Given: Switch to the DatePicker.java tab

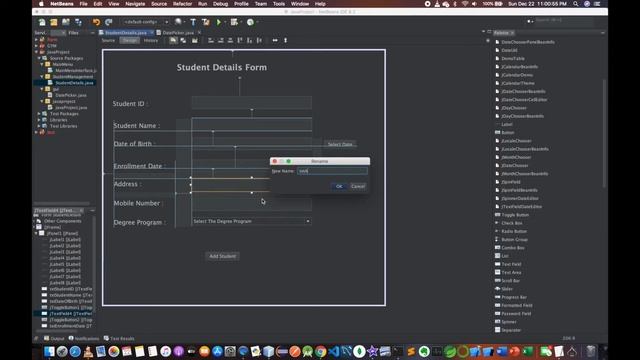Looking at the screenshot, I should coord(178,33).
